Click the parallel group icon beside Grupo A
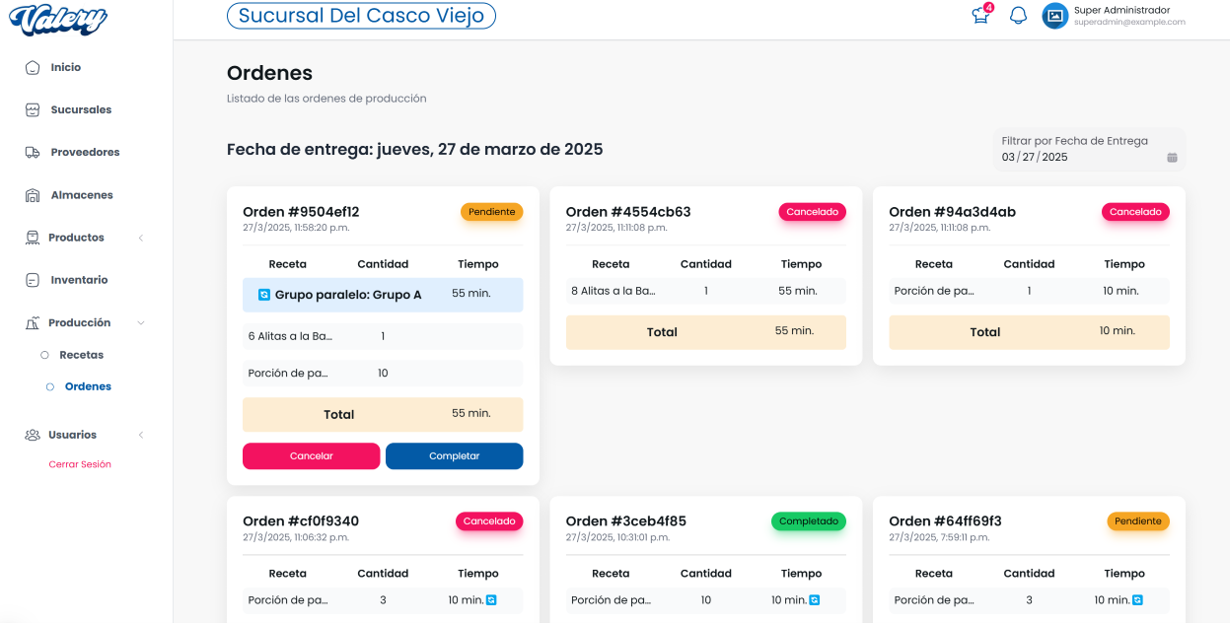This screenshot has height=623, width=1230. (264, 295)
